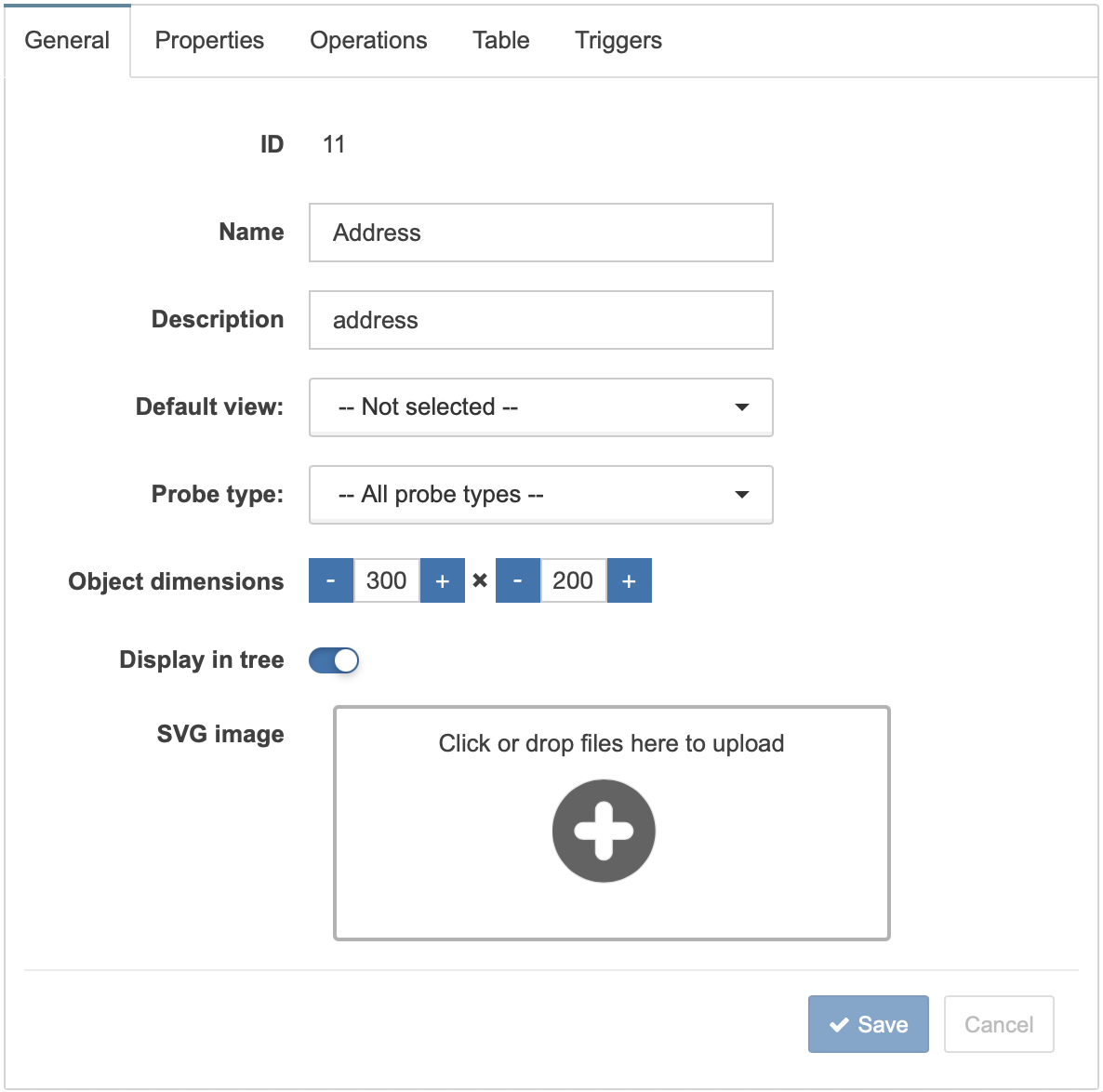The width and height of the screenshot is (1103, 1092).
Task: Save the object type settings
Action: [868, 1024]
